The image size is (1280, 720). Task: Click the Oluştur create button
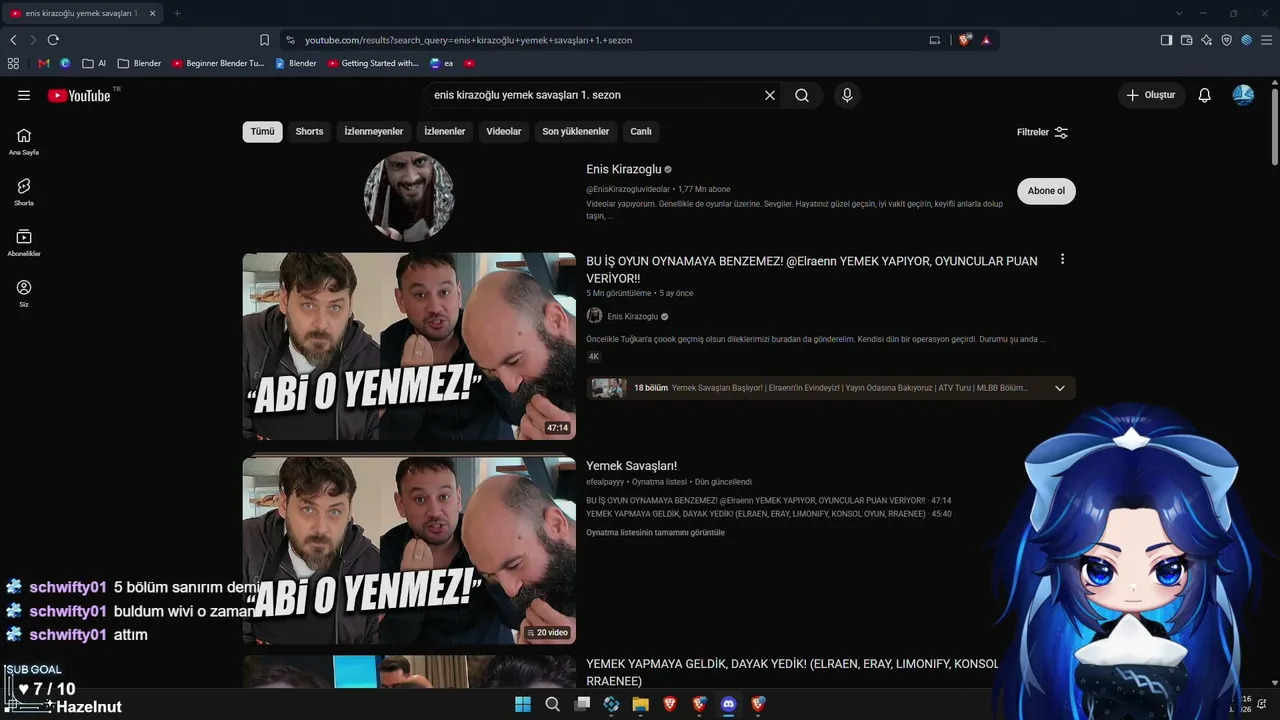pyautogui.click(x=1151, y=95)
